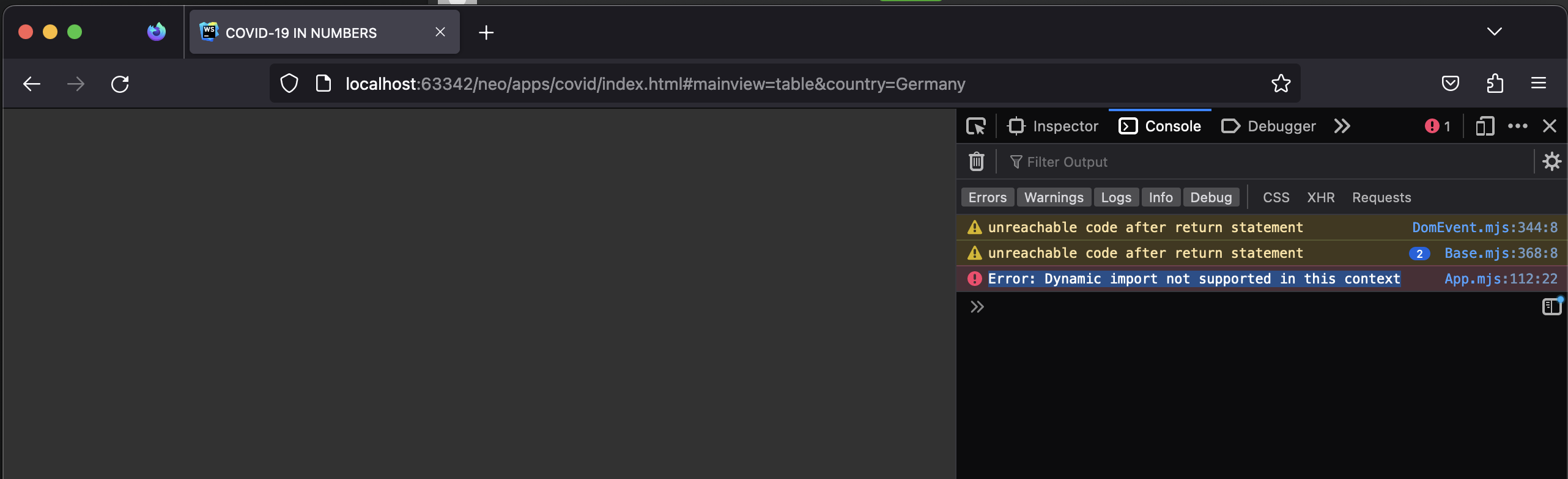Activate the element picker tool
This screenshot has height=479, width=1568.
pos(976,126)
